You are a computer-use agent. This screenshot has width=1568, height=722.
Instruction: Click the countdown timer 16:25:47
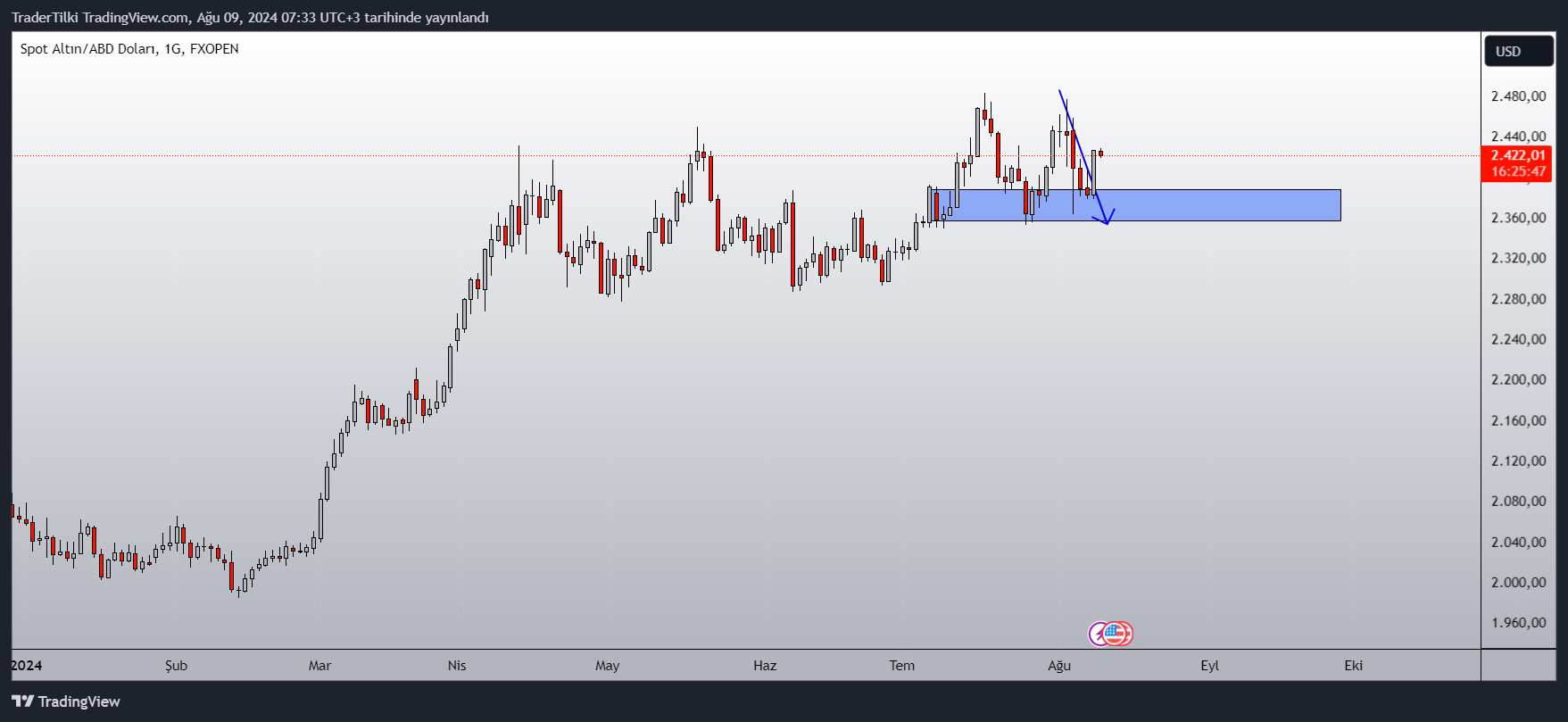(1517, 171)
